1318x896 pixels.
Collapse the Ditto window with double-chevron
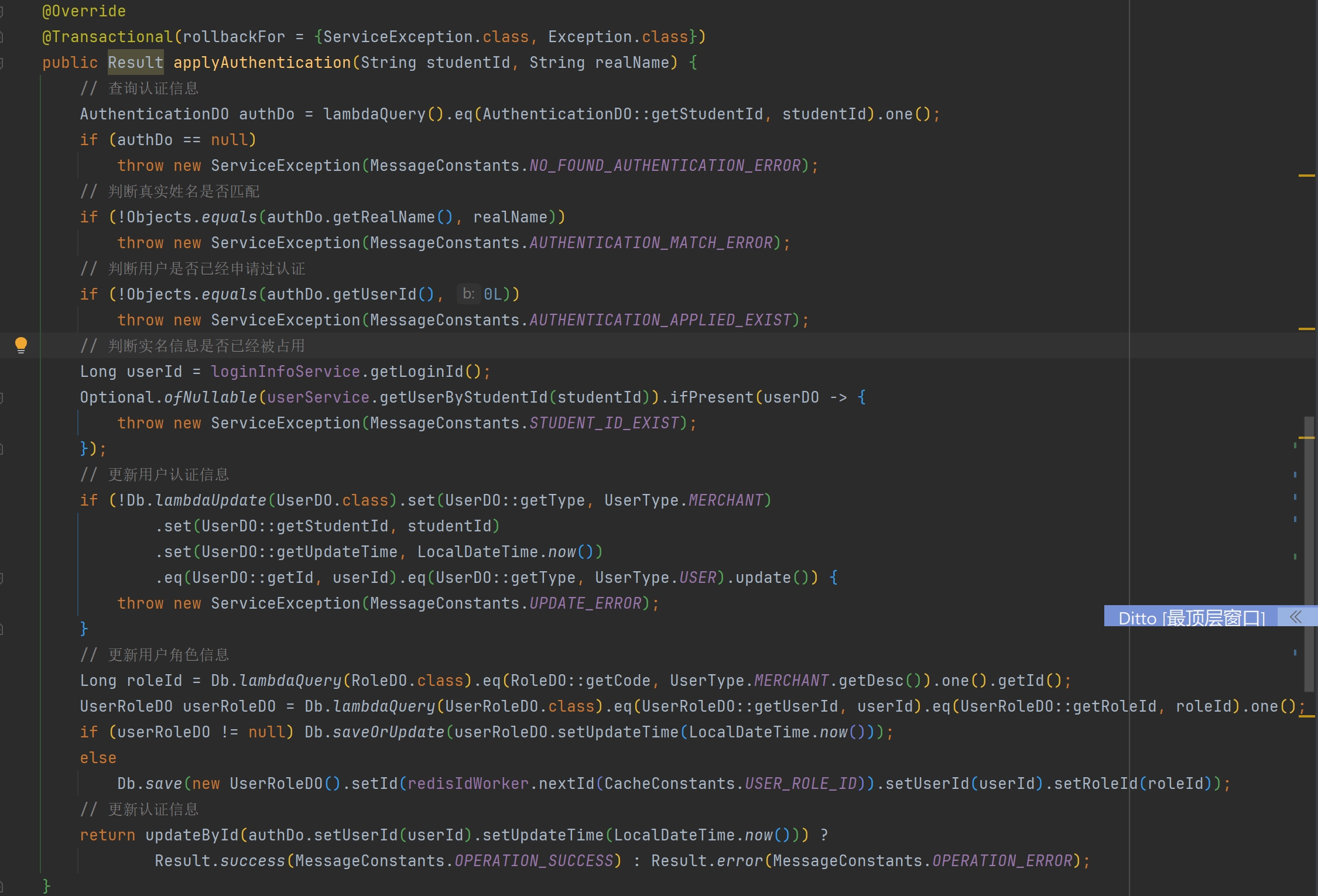pos(1295,617)
